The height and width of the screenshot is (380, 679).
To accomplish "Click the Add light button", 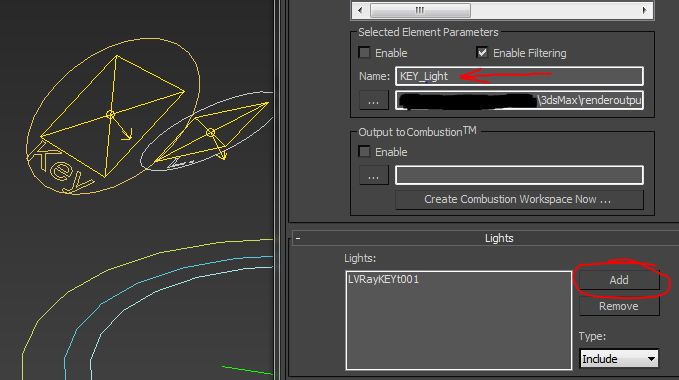I will pyautogui.click(x=619, y=280).
